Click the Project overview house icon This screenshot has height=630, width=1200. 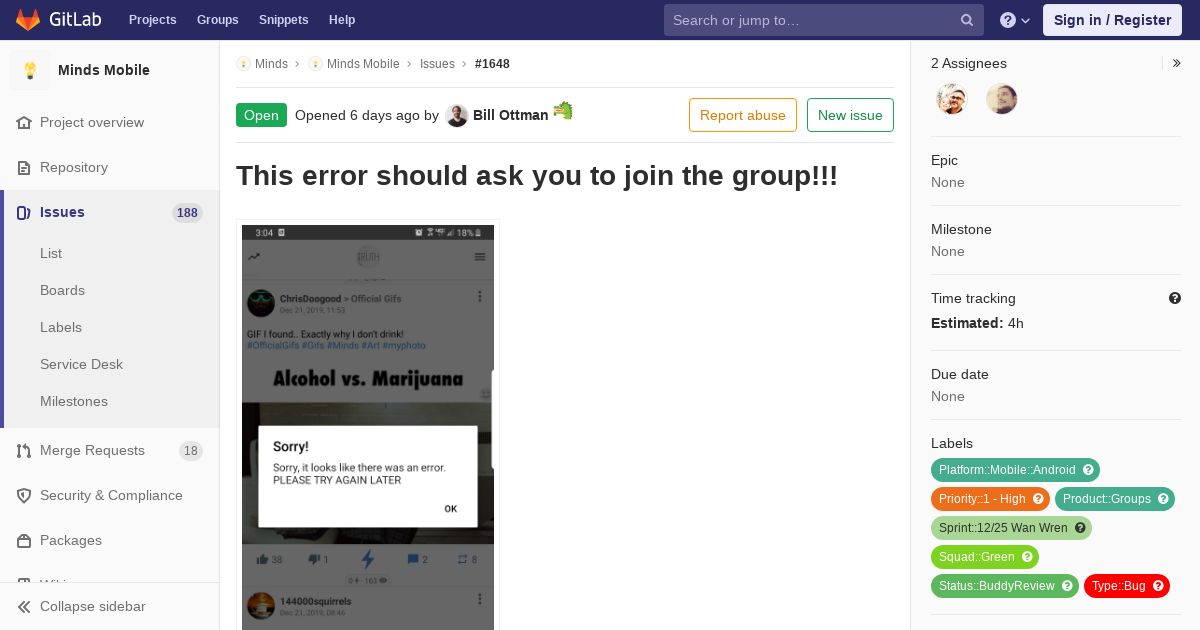pos(24,122)
